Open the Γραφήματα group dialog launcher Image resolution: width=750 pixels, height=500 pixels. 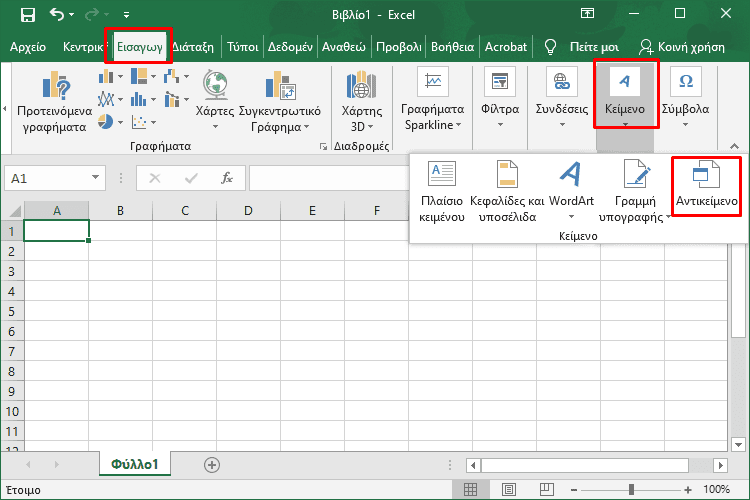click(x=323, y=146)
